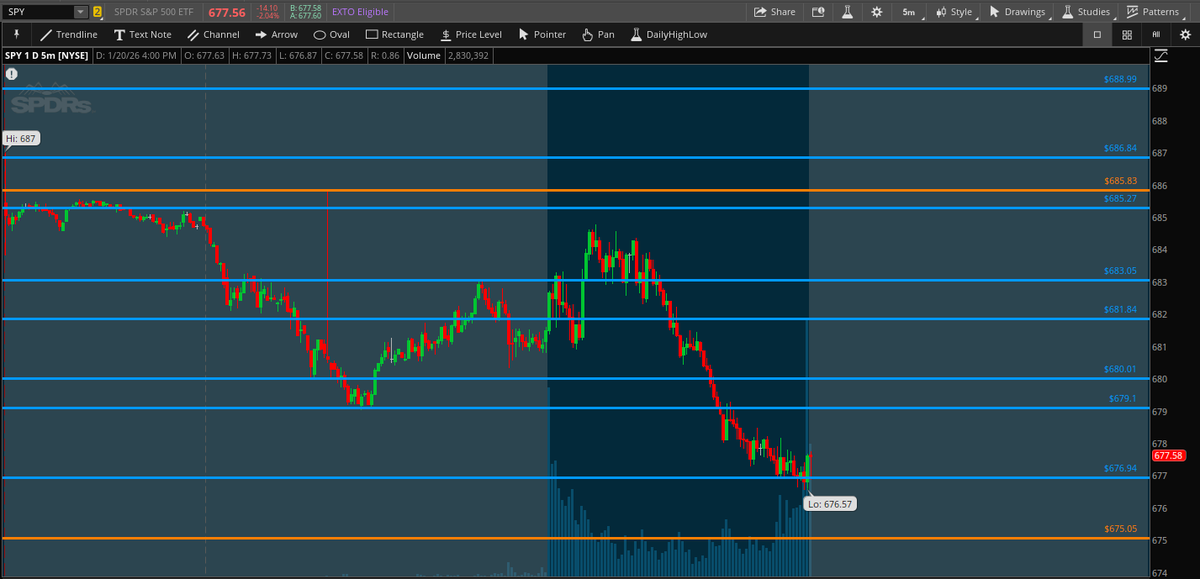Screen dimensions: 1200x579
Task: Select the $685.27 price level label
Action: pos(1120,199)
